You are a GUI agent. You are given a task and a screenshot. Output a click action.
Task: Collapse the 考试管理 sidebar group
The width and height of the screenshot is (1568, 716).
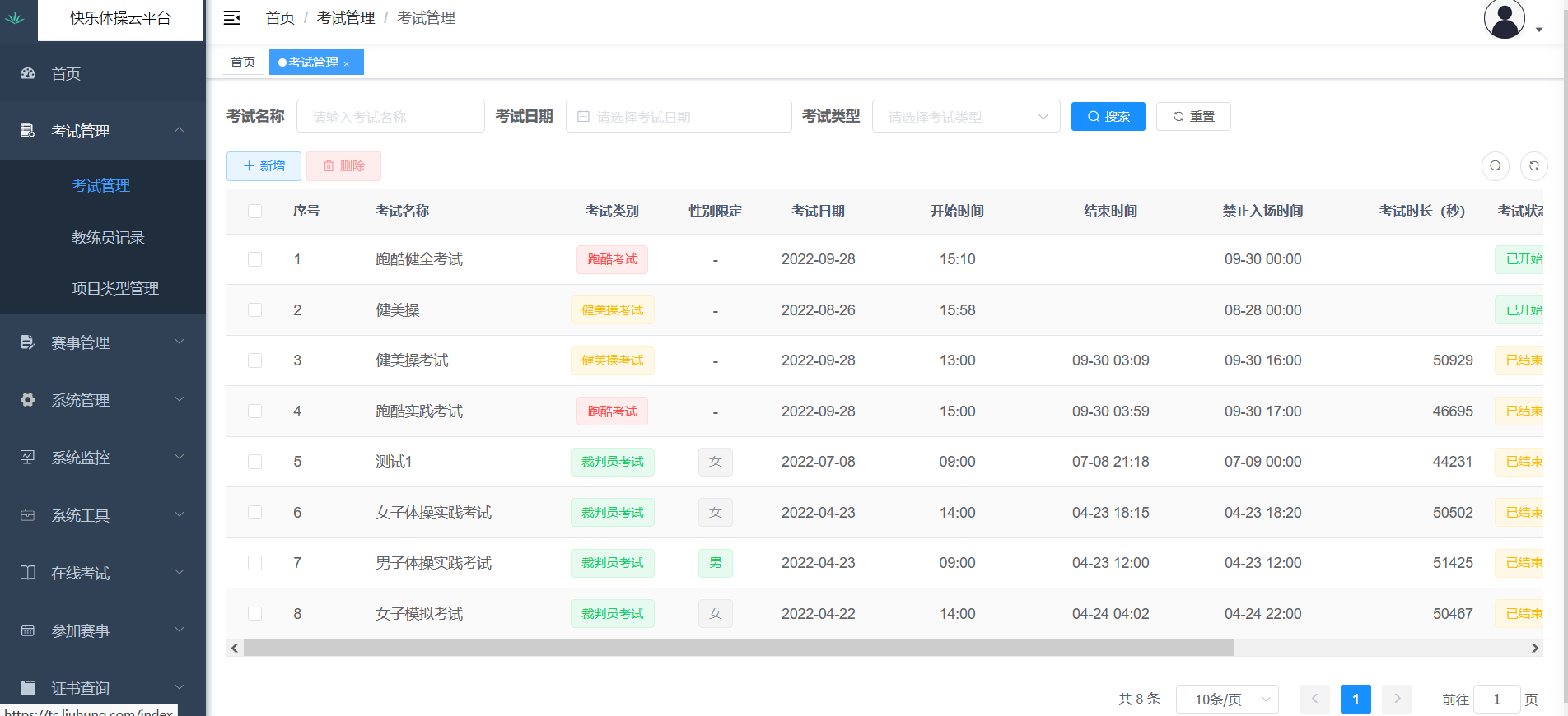[180, 130]
